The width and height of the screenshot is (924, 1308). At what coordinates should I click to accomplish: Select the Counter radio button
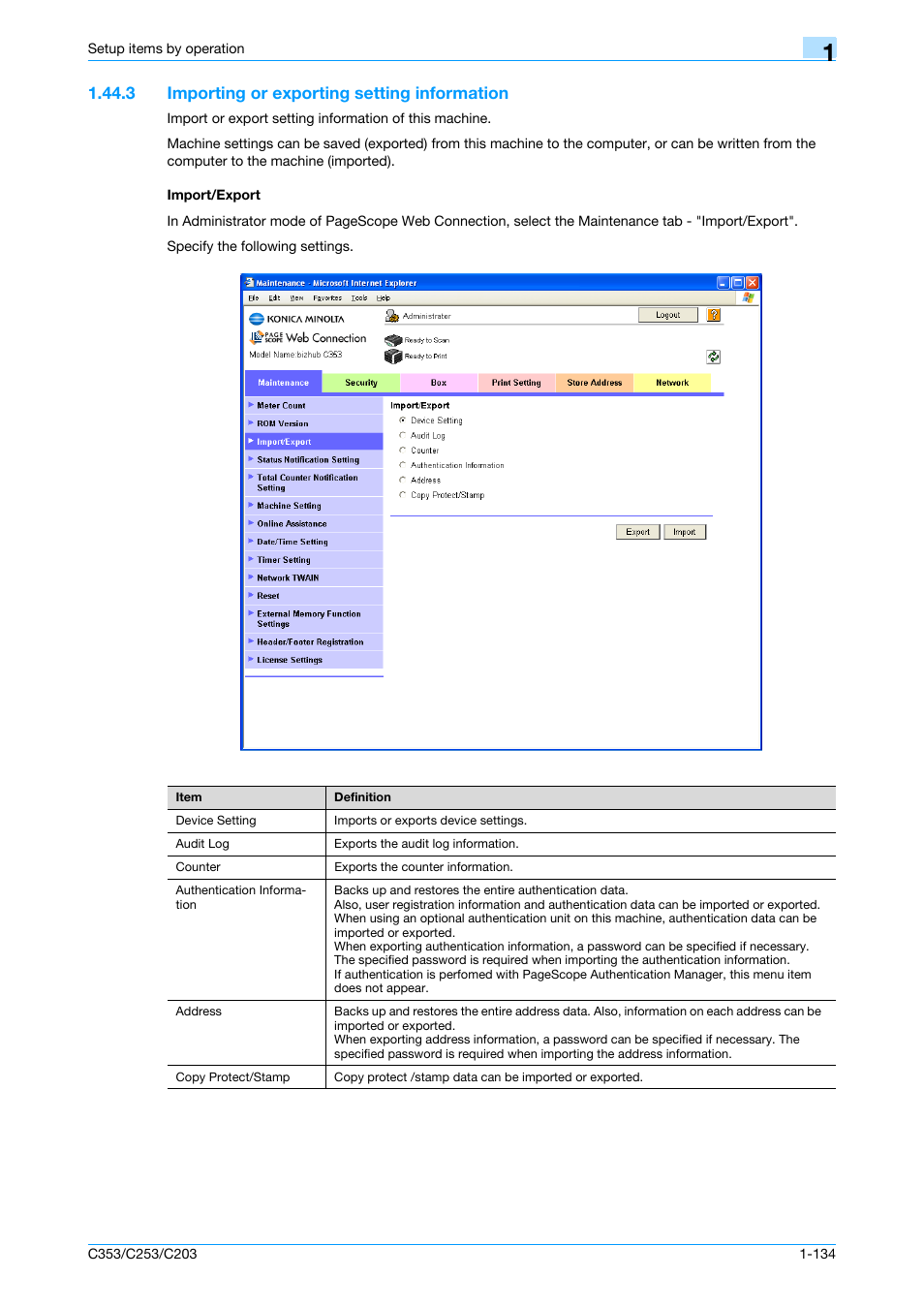(x=403, y=450)
